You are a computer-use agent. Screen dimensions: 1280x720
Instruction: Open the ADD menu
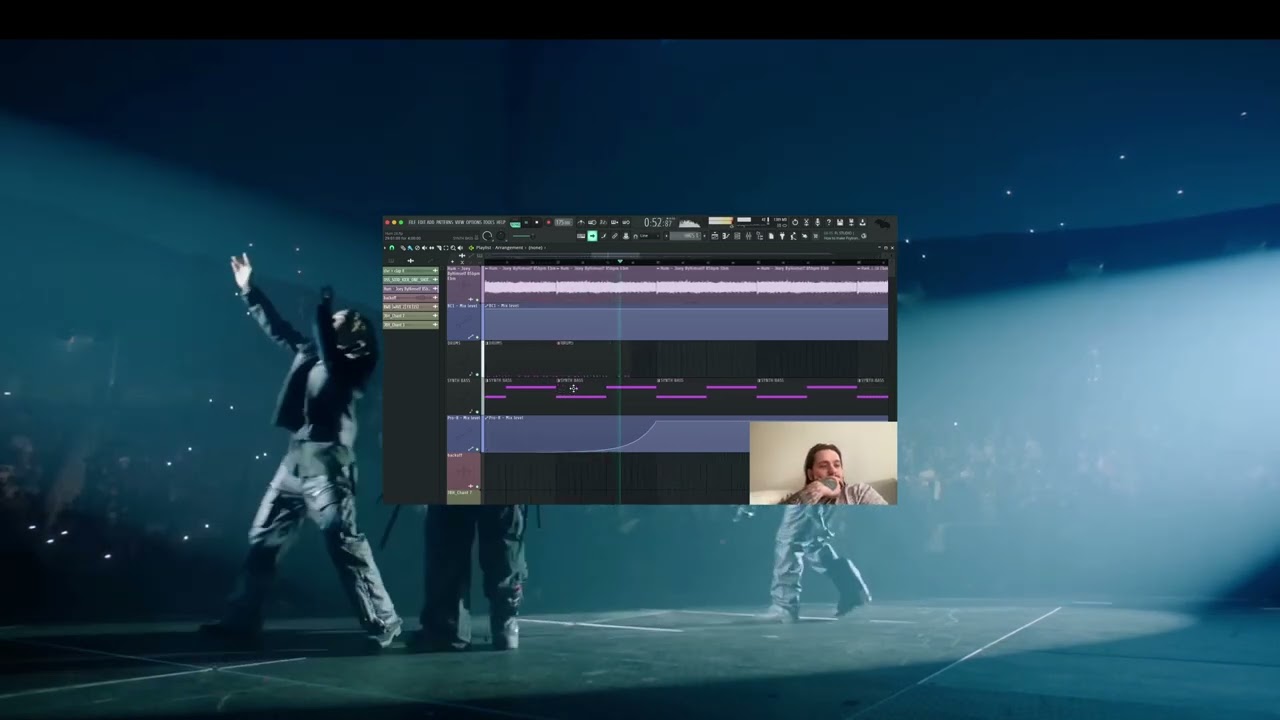431,222
